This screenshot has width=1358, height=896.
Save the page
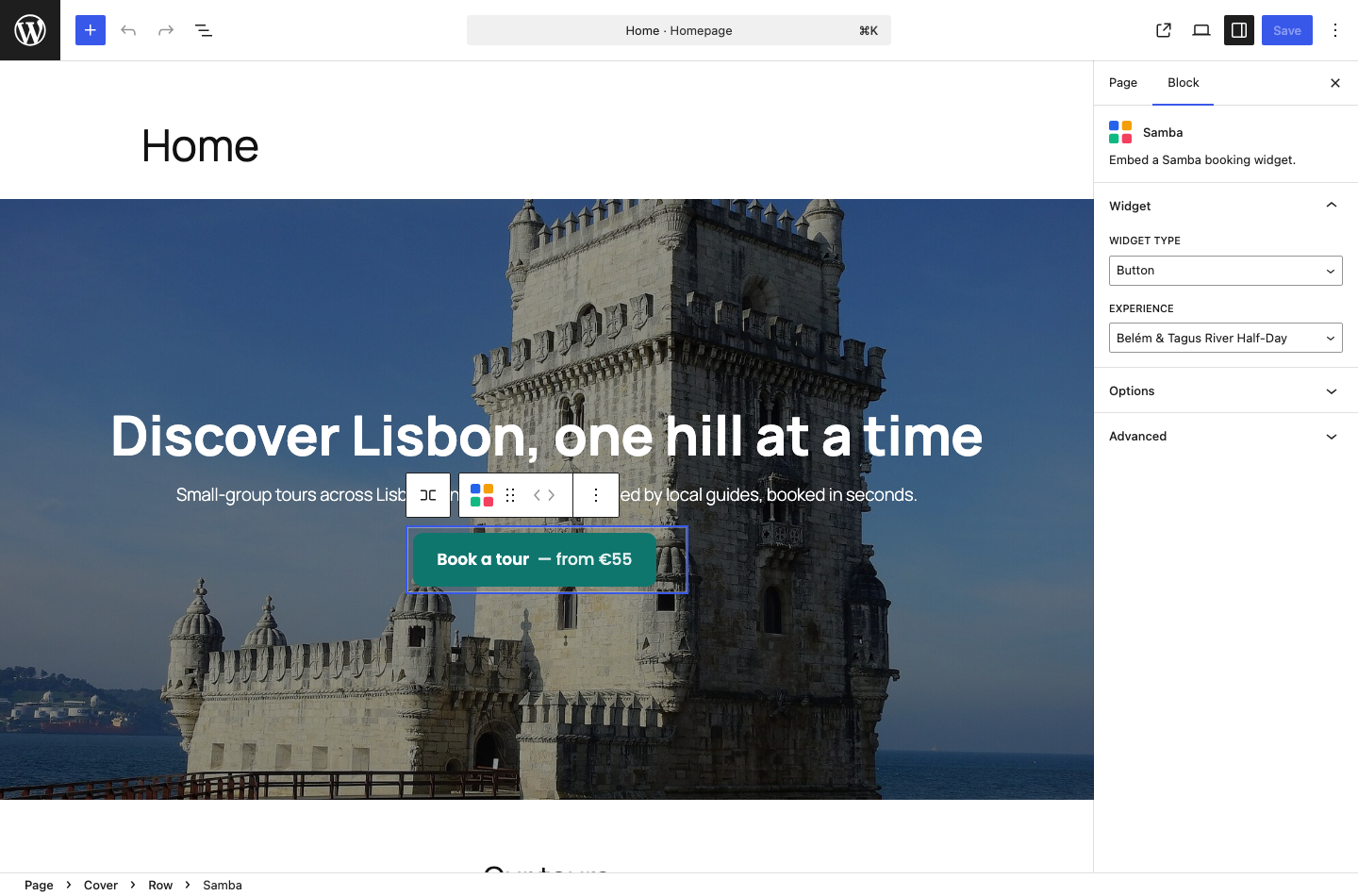[x=1287, y=30]
